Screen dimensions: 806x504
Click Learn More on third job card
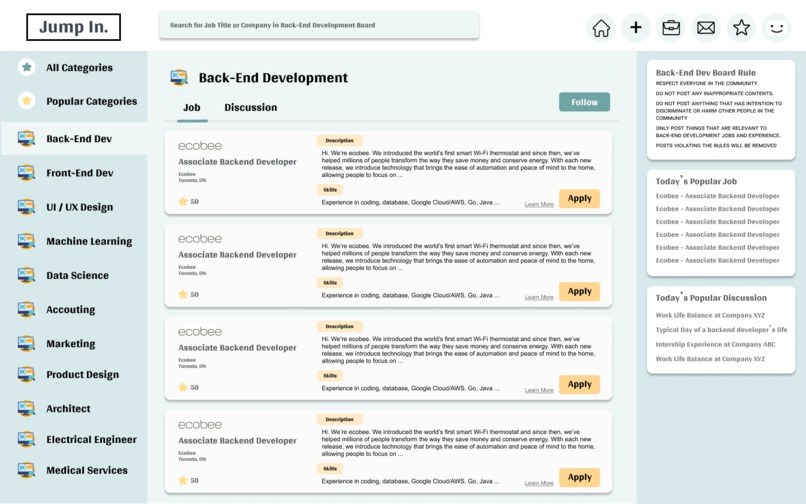539,390
